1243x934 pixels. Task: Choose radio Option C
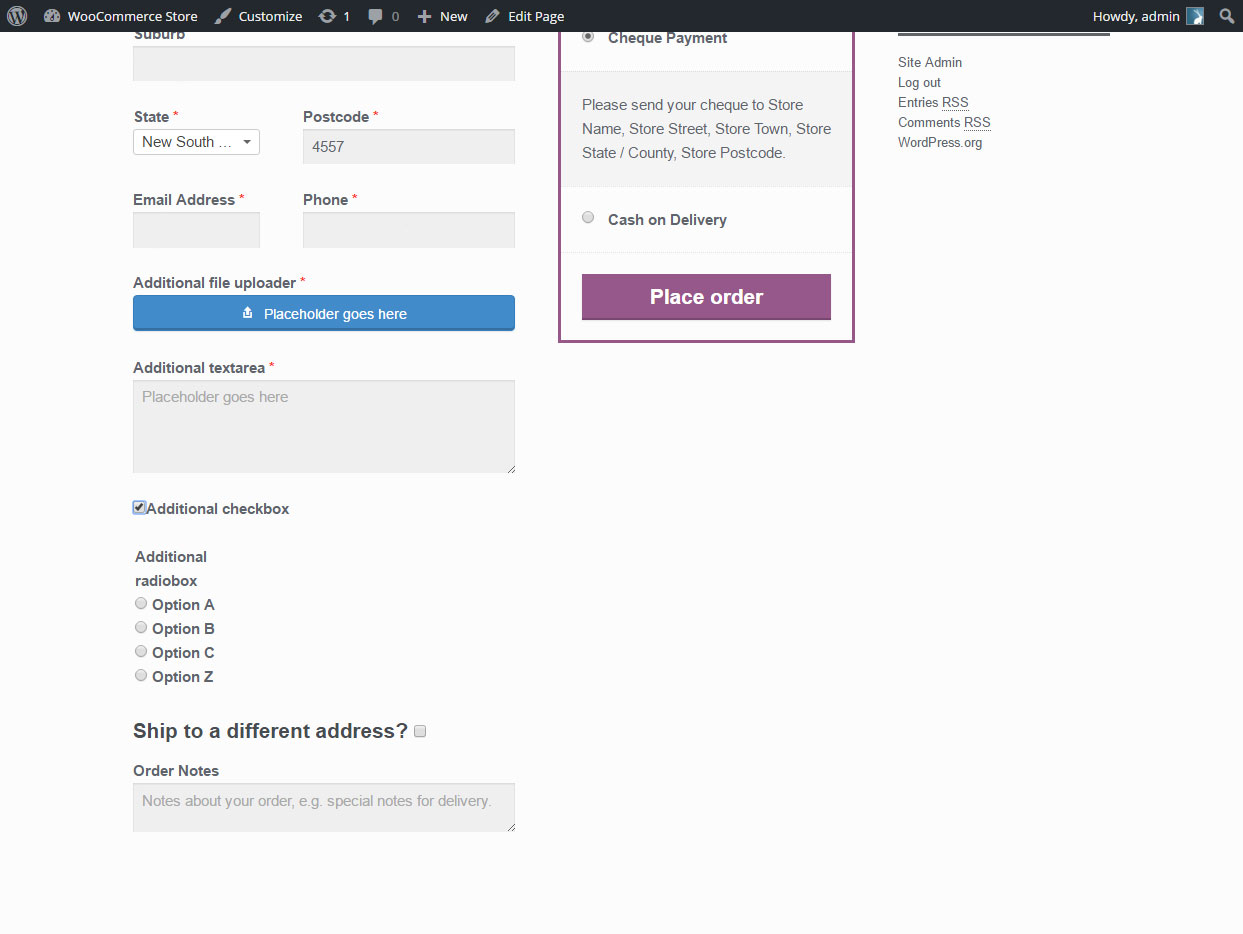pos(141,651)
